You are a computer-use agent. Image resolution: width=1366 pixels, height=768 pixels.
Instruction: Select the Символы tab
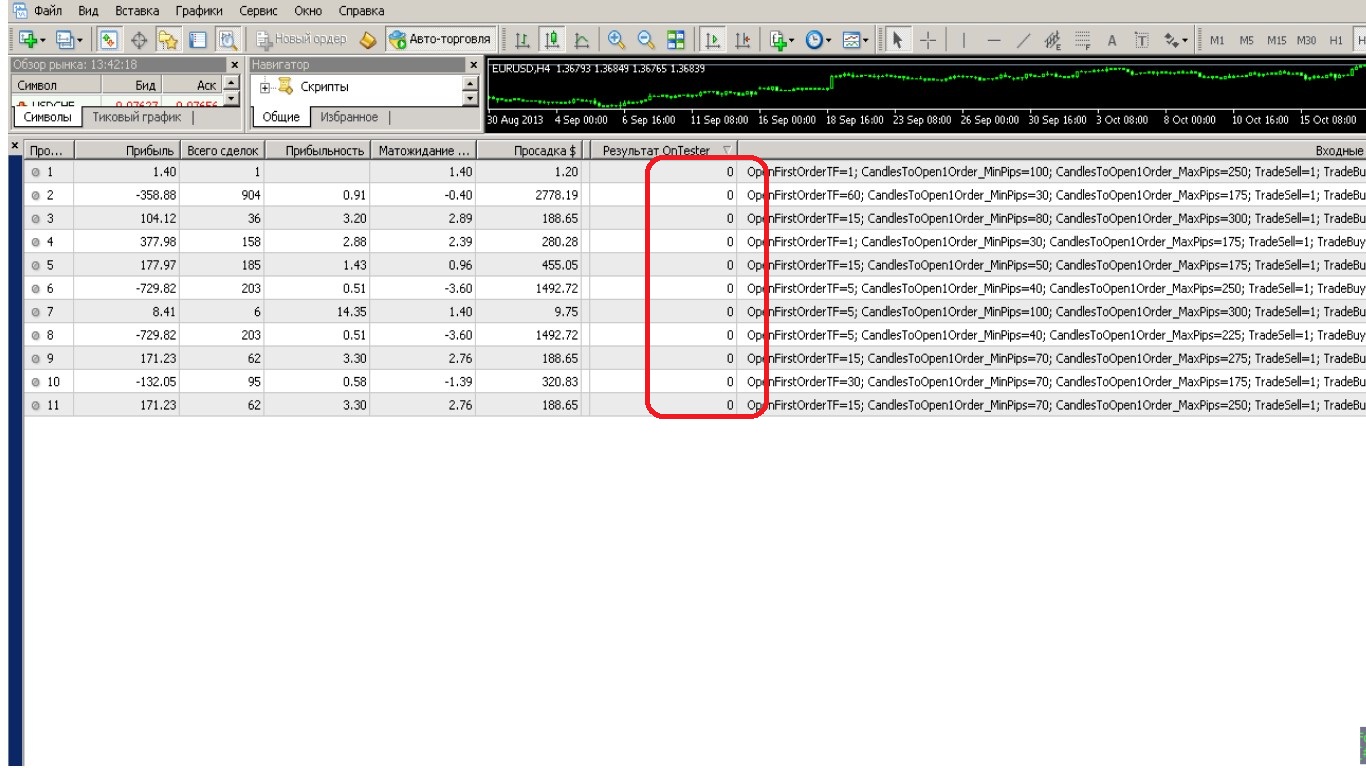47,117
